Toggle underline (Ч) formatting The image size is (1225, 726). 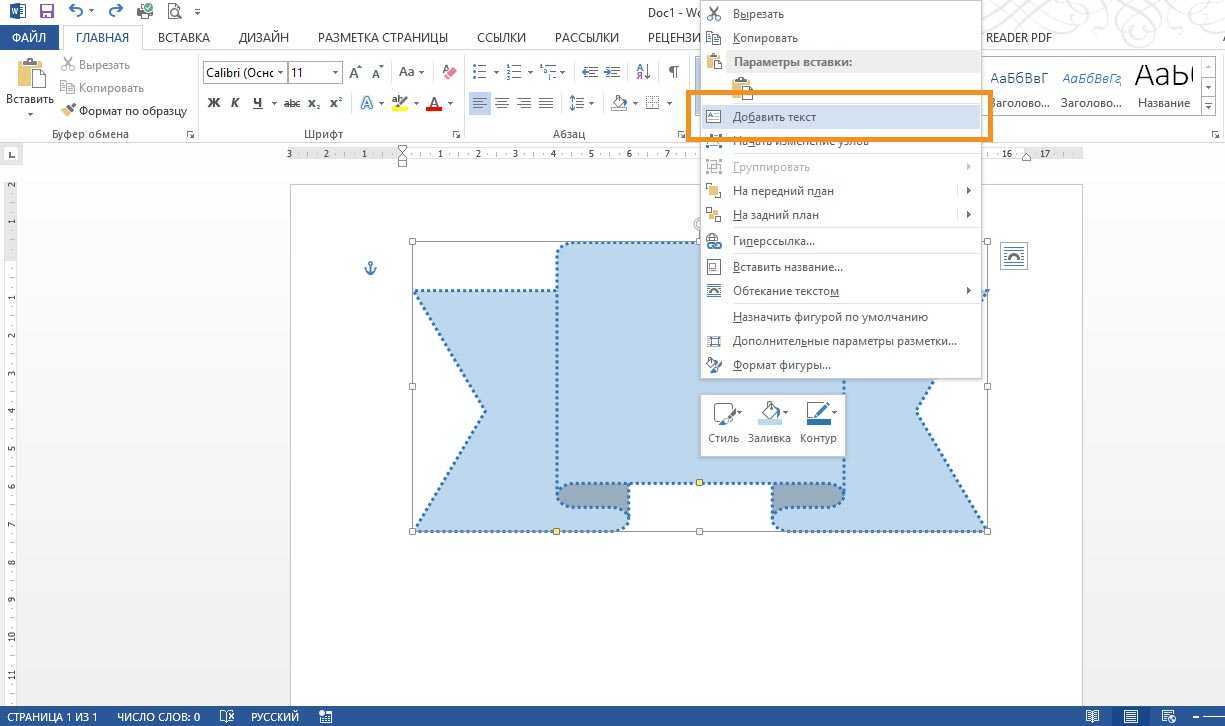258,103
